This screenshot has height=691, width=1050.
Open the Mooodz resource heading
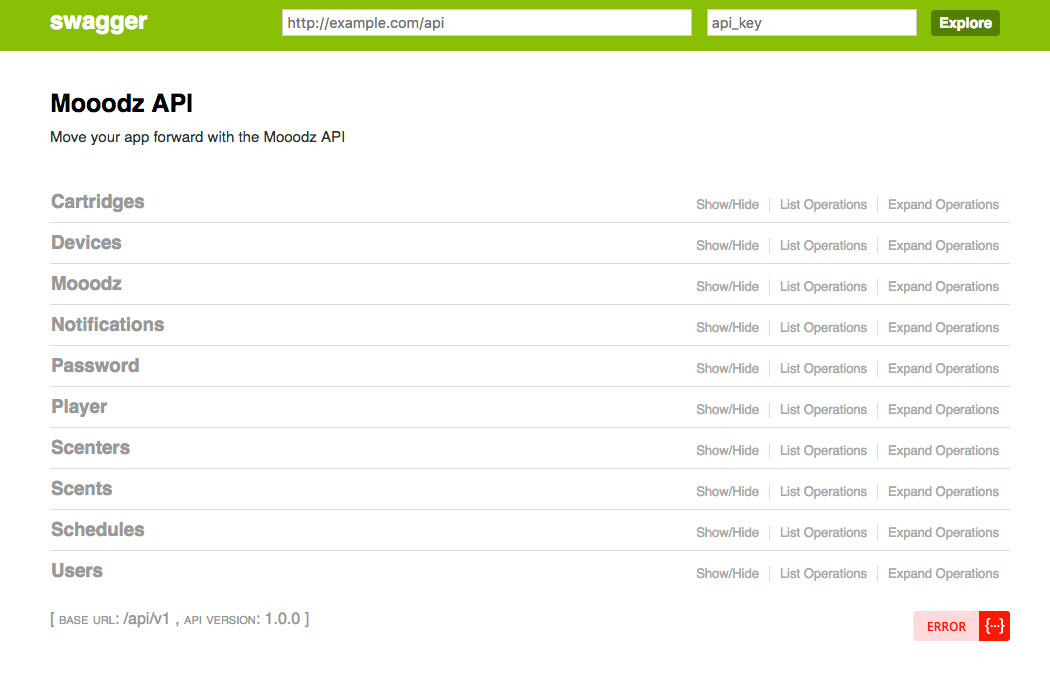tap(87, 284)
